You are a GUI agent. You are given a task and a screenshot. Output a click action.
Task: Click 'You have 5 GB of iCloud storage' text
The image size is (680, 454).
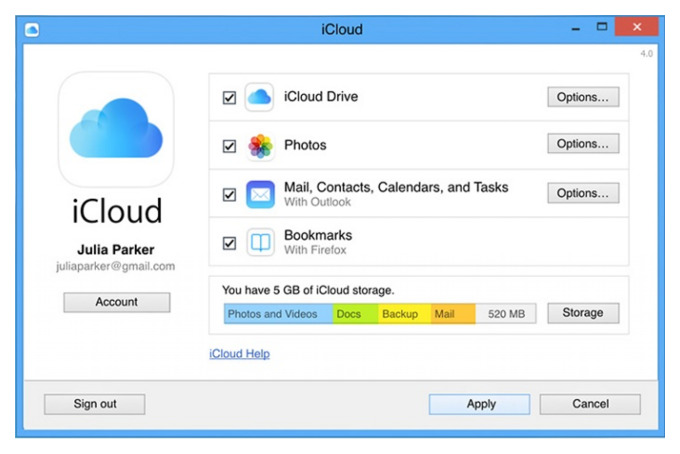(x=308, y=290)
